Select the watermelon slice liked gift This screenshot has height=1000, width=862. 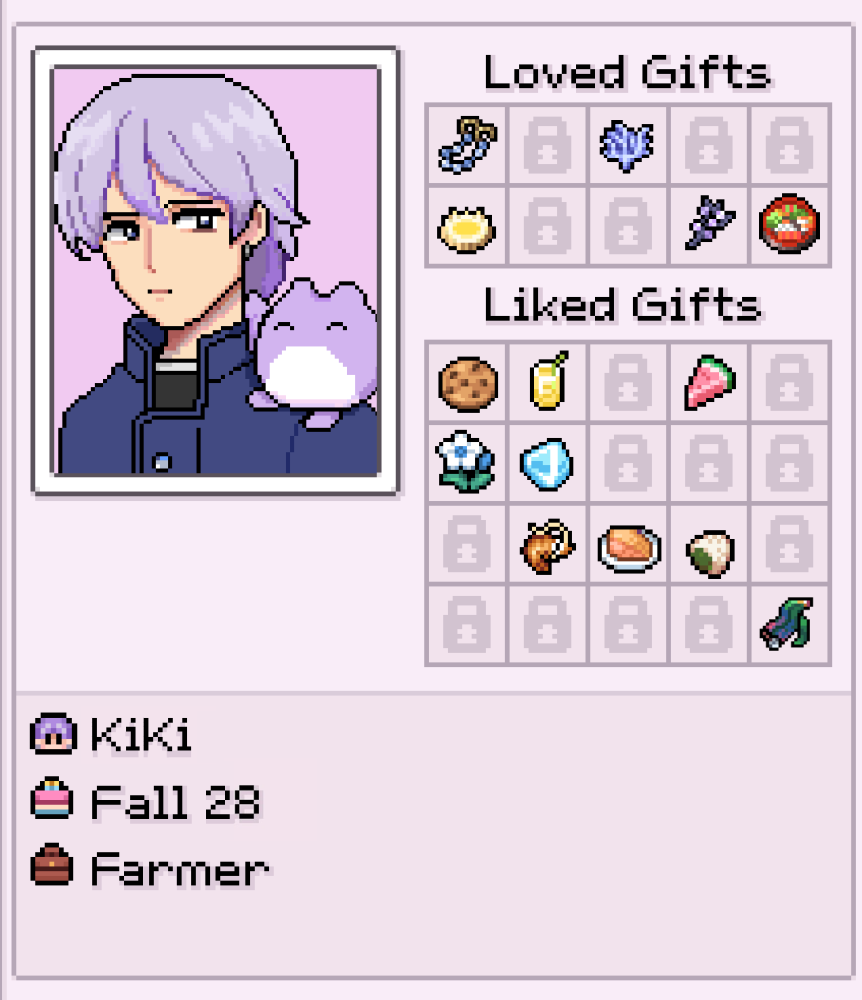709,382
